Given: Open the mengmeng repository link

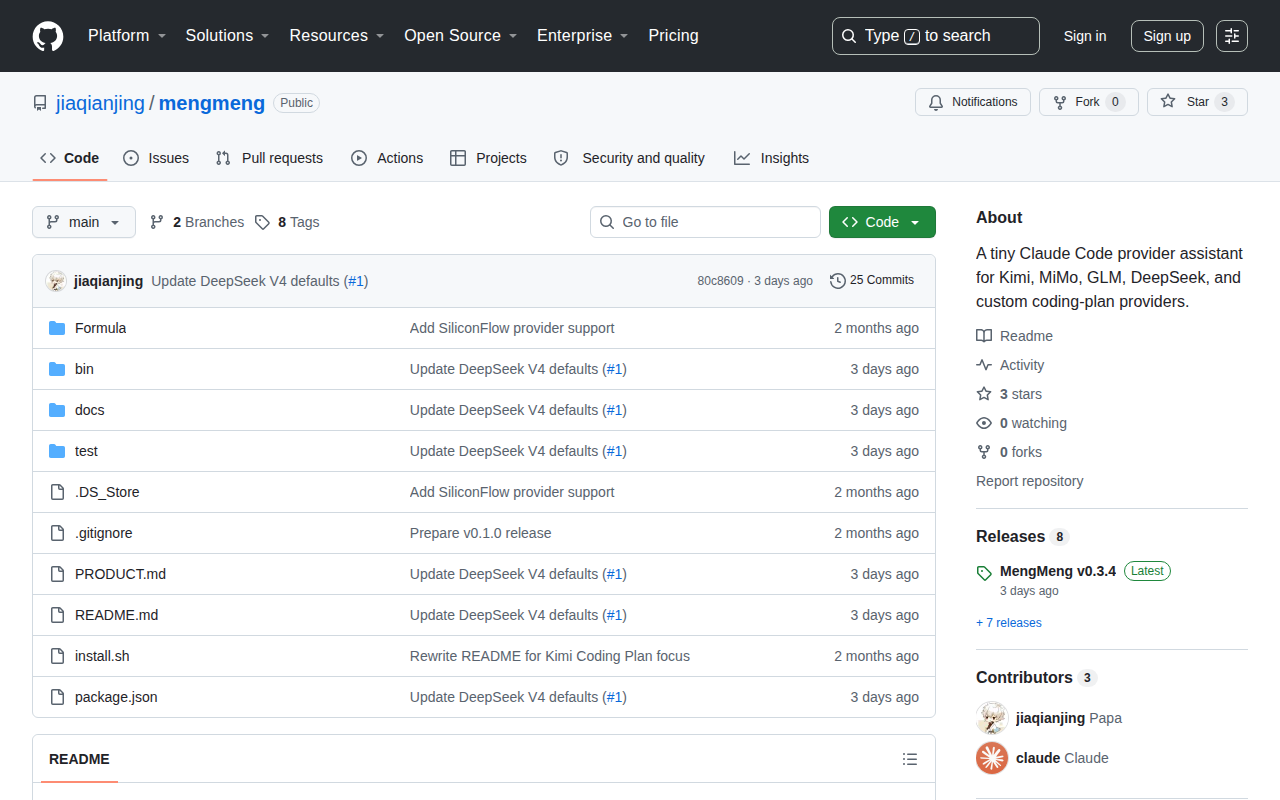Looking at the screenshot, I should pyautogui.click(x=212, y=103).
